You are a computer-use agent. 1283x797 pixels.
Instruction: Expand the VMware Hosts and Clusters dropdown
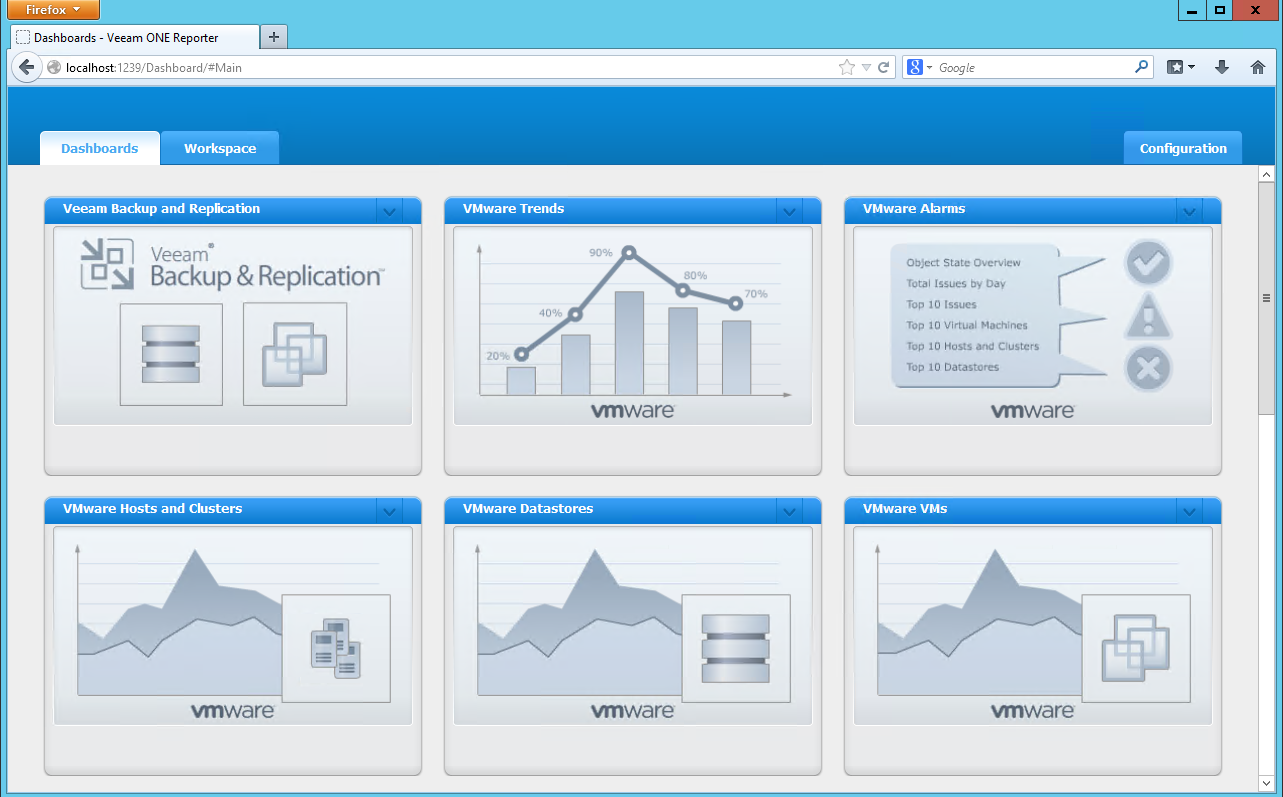click(389, 510)
